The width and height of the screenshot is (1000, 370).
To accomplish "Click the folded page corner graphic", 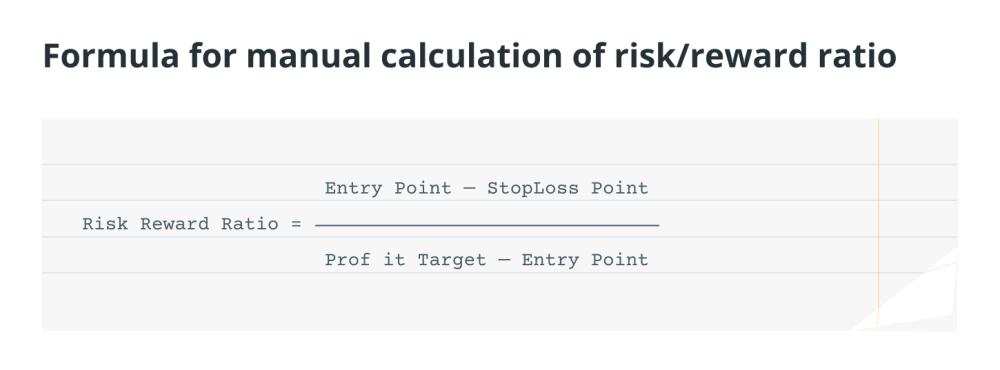I will pos(912,293).
